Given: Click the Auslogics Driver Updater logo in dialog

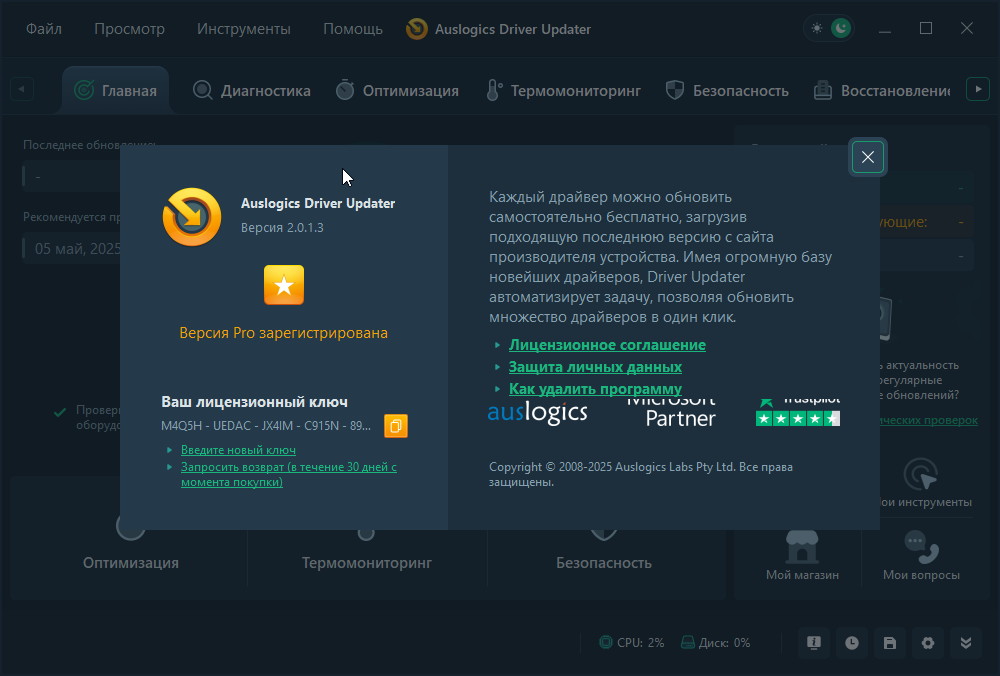Looking at the screenshot, I should coord(192,217).
